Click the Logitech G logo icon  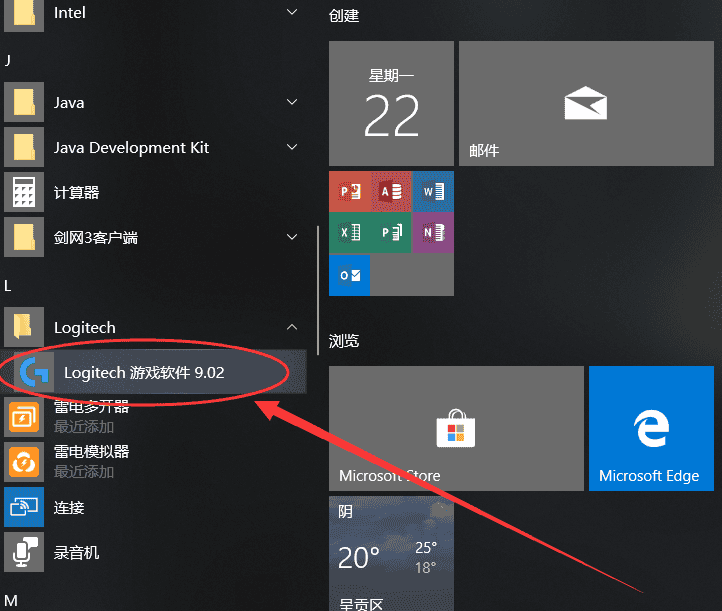click(x=34, y=372)
